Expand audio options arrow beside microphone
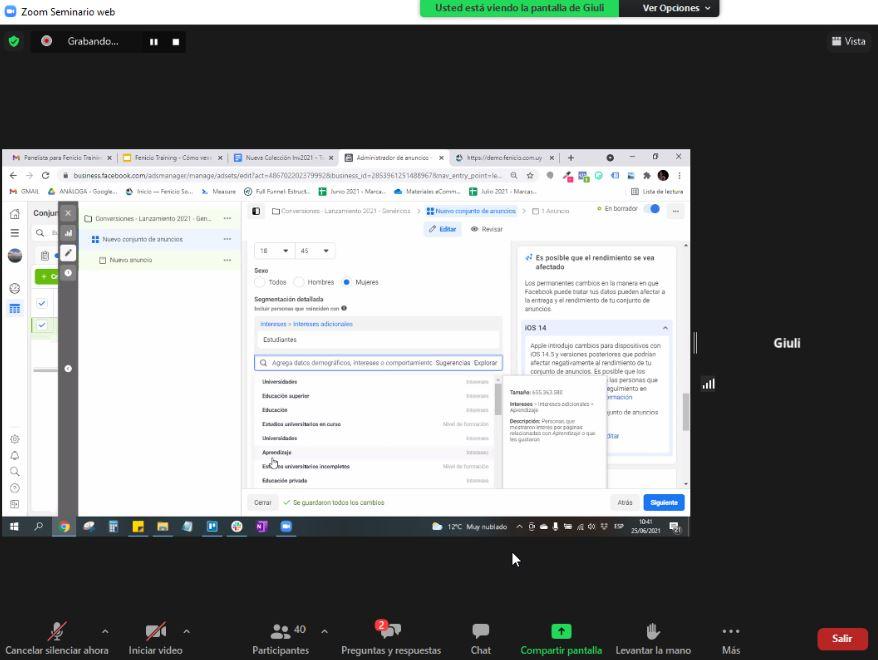This screenshot has width=878, height=660. pyautogui.click(x=105, y=631)
